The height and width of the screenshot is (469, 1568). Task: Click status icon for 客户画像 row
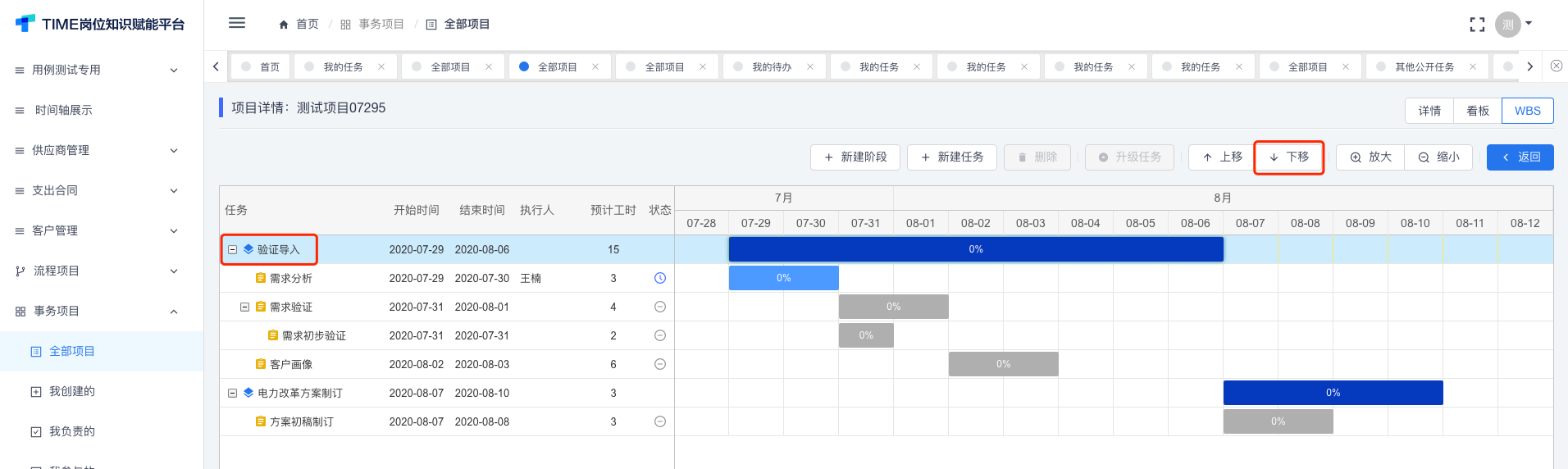pyautogui.click(x=659, y=364)
